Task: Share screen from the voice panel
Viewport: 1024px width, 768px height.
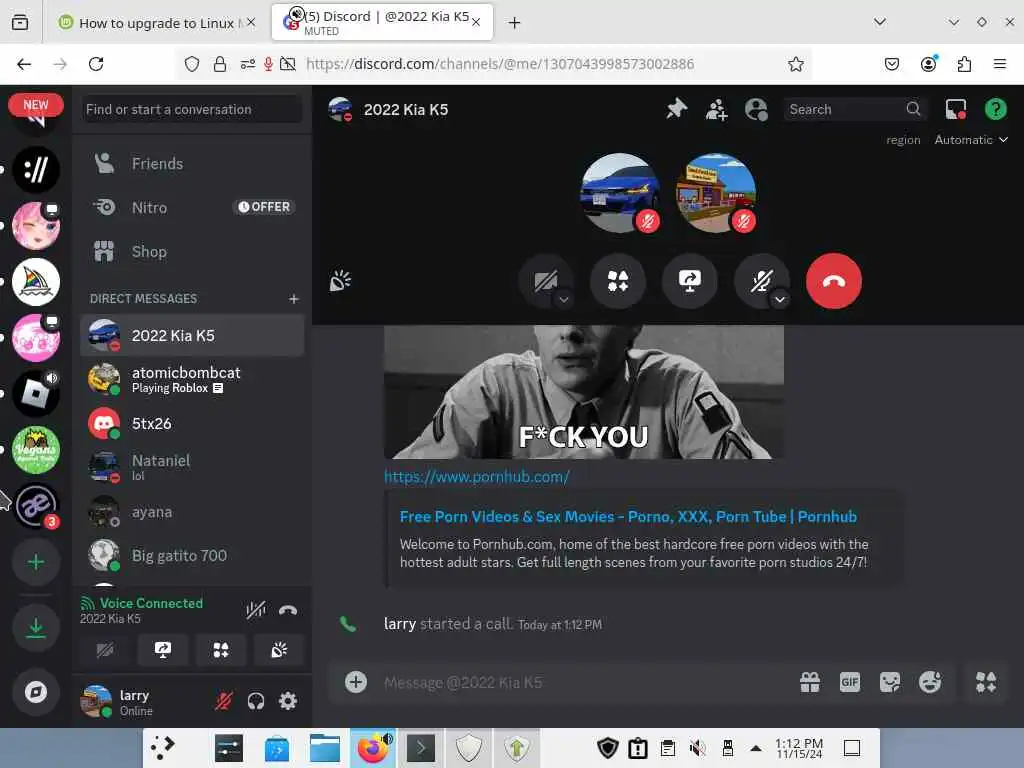Action: [163, 650]
